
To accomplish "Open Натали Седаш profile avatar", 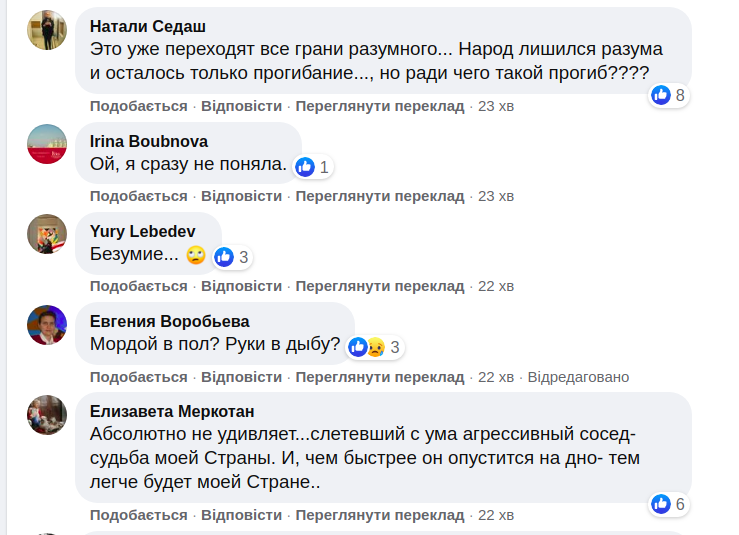I will pos(47,30).
